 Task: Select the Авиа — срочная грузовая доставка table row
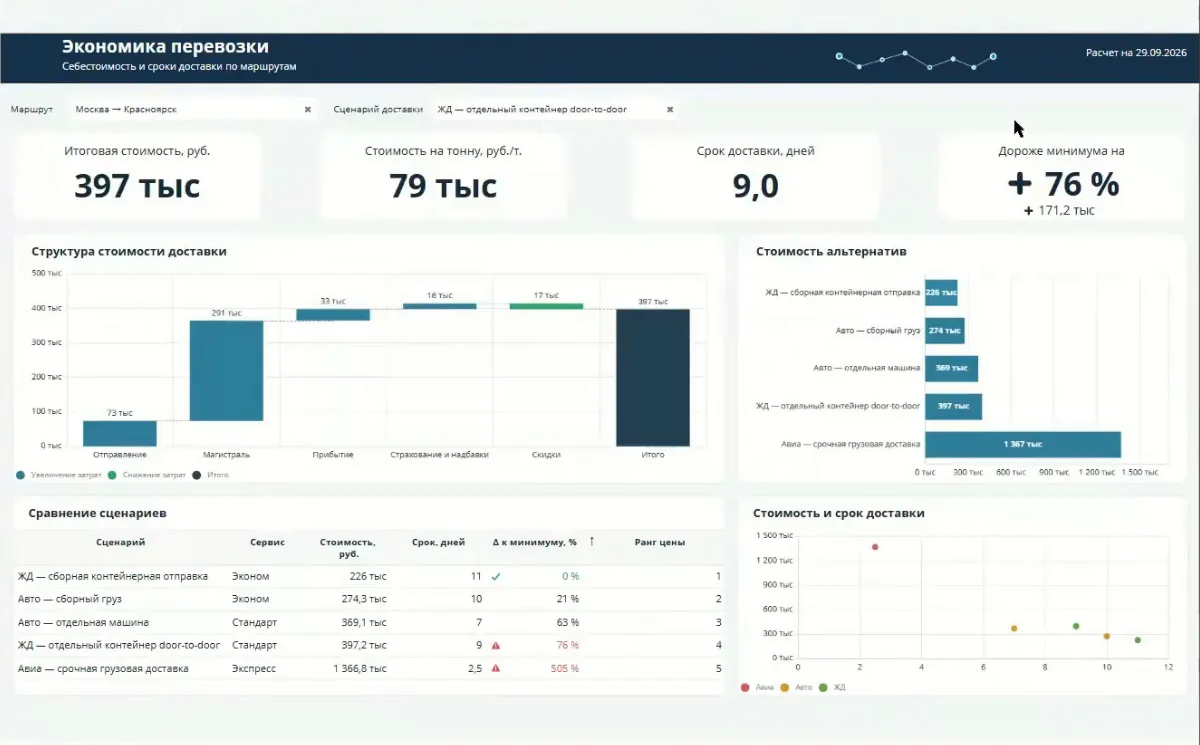point(369,669)
